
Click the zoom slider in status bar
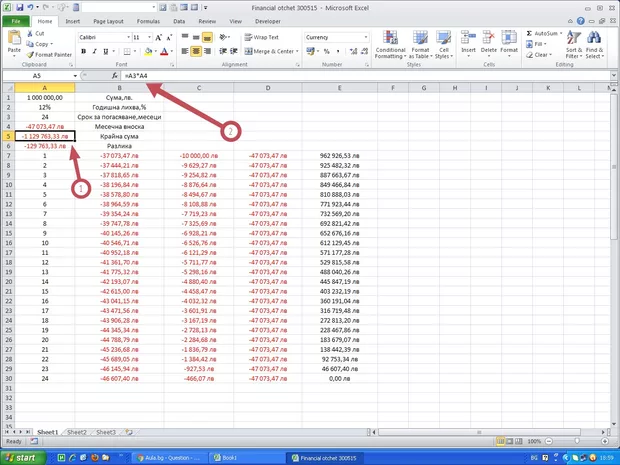pos(578,441)
